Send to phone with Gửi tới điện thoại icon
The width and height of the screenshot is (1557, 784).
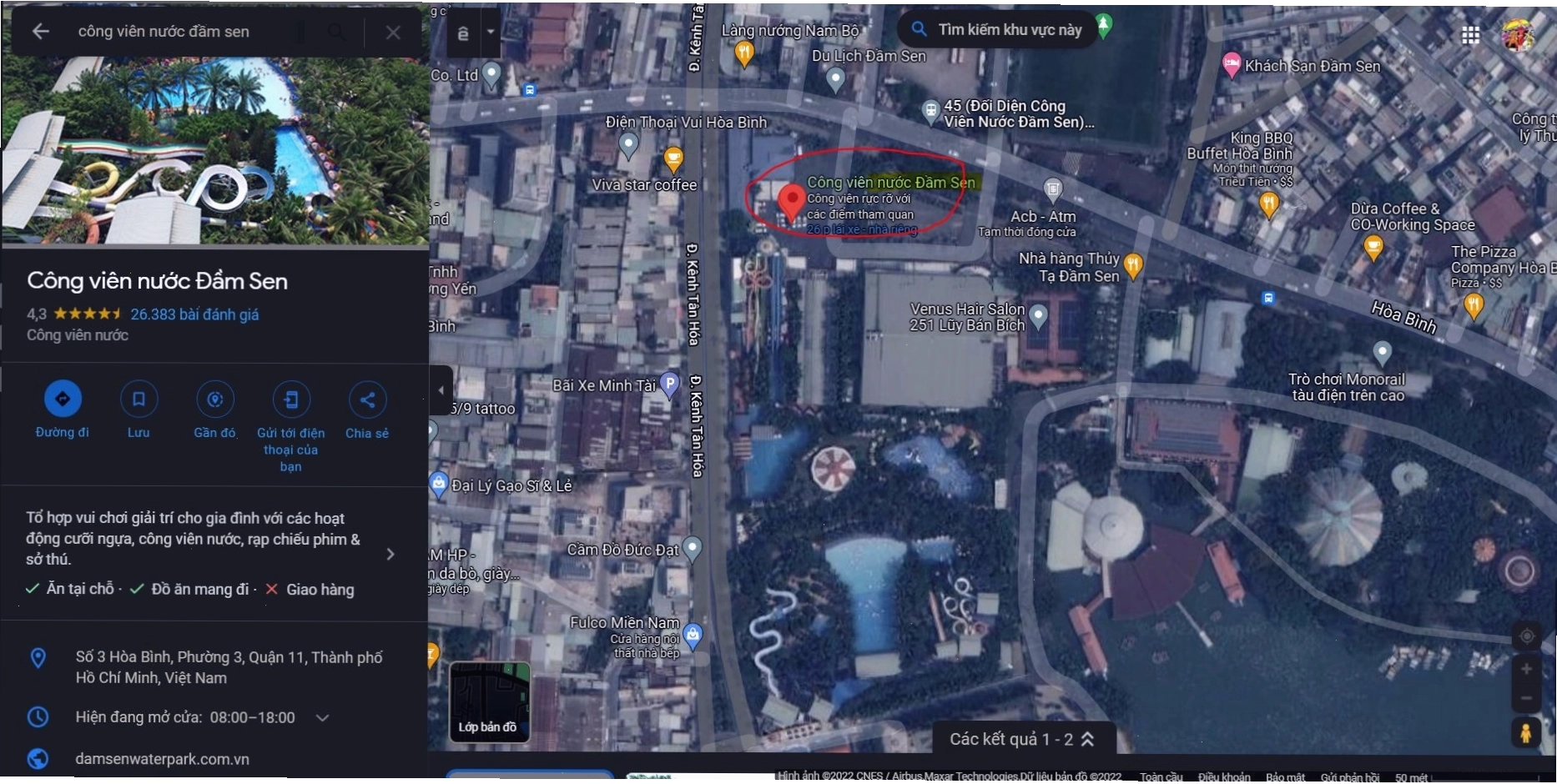point(291,399)
